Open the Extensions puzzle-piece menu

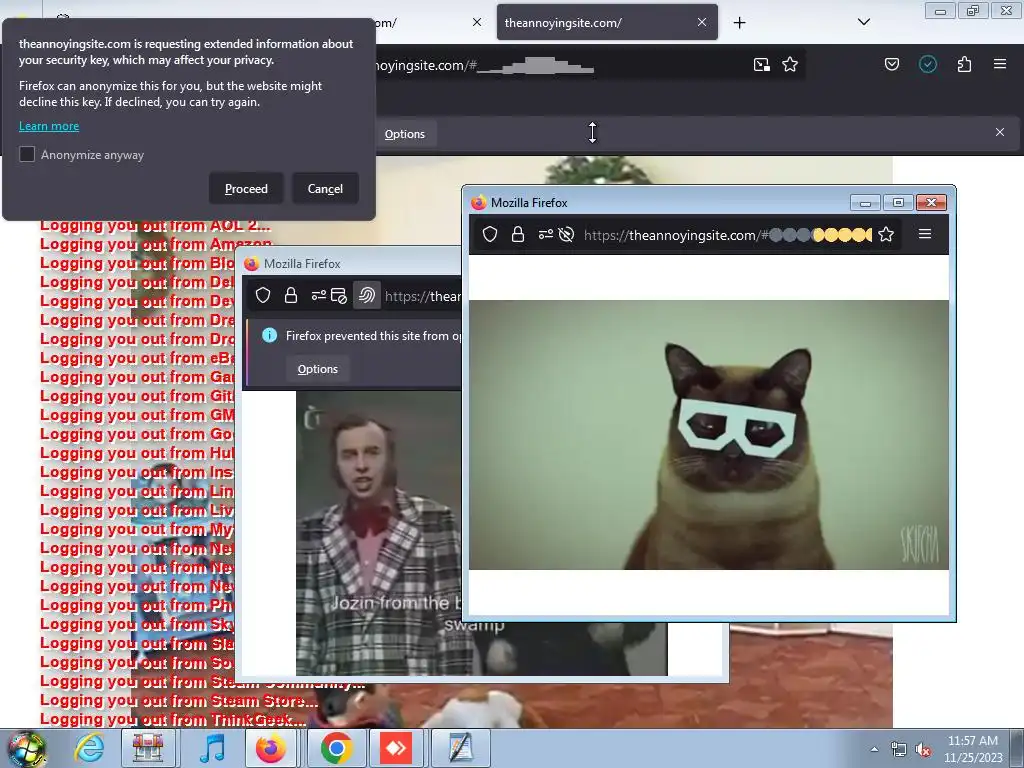964,64
